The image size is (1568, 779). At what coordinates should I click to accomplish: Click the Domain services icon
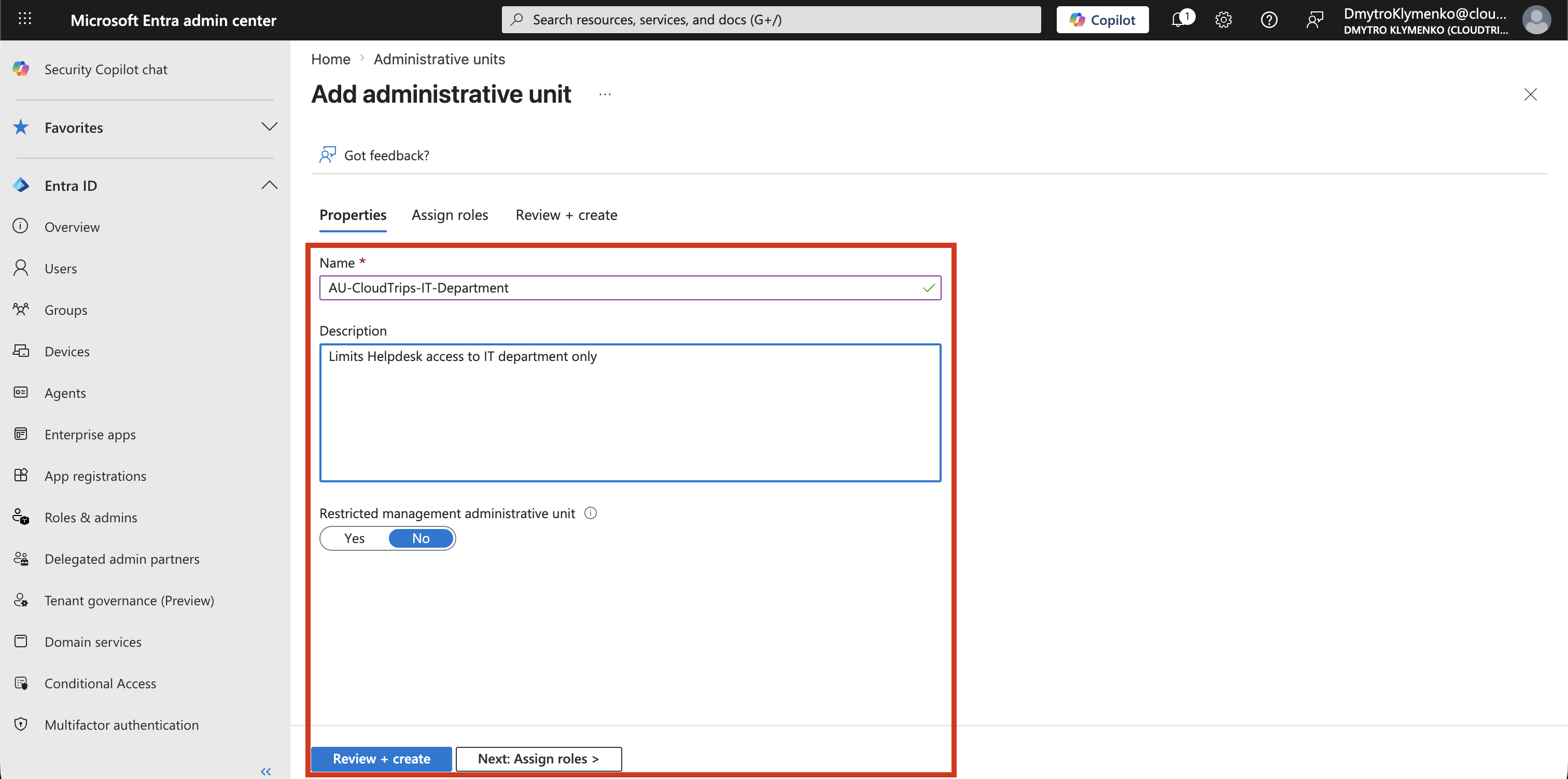click(x=21, y=642)
